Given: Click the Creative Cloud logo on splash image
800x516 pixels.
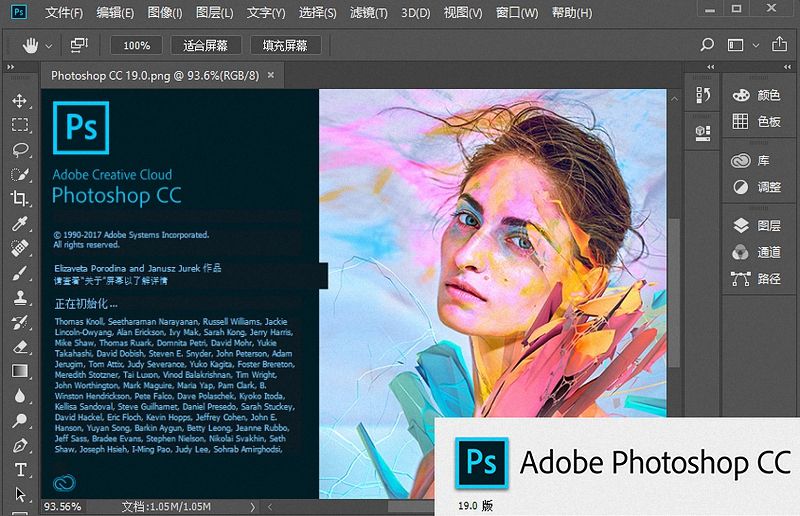Looking at the screenshot, I should [x=64, y=482].
